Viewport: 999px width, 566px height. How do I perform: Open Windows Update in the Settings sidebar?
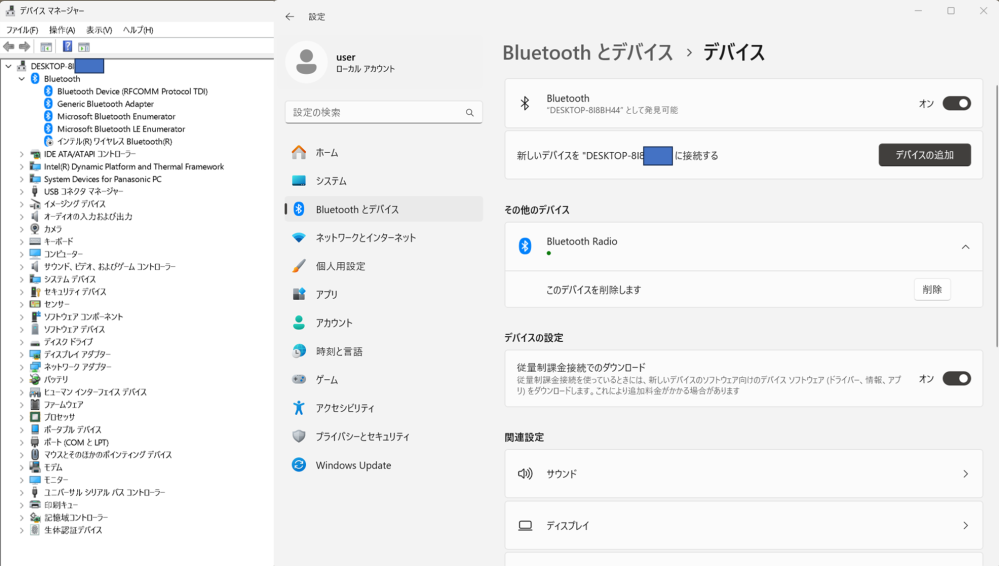(x=384, y=465)
